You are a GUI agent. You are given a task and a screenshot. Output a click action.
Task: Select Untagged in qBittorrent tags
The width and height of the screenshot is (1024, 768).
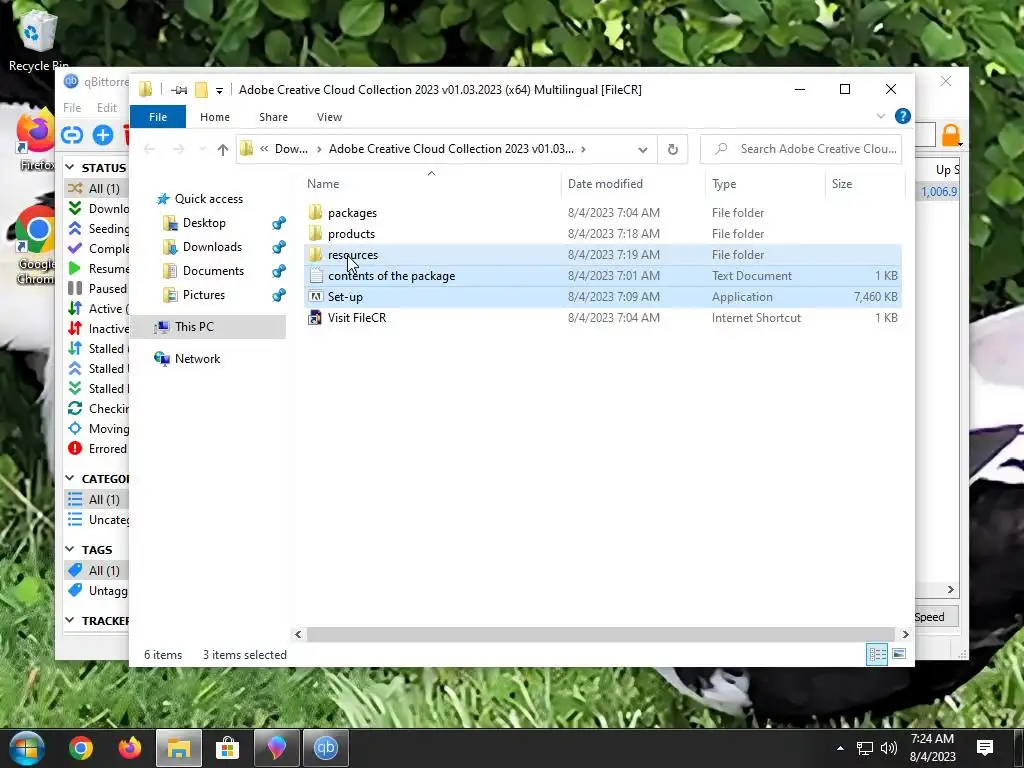click(x=98, y=591)
